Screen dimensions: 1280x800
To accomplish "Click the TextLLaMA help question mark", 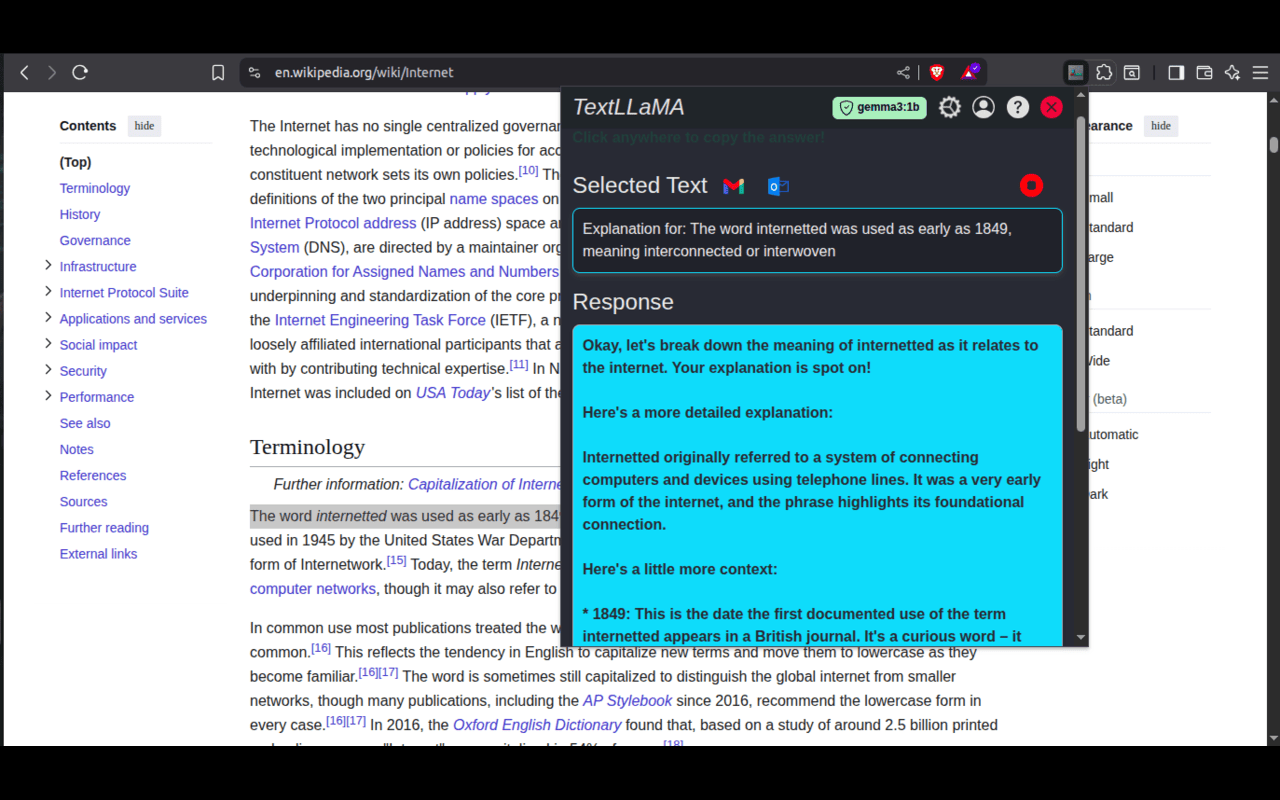I will [x=1017, y=106].
